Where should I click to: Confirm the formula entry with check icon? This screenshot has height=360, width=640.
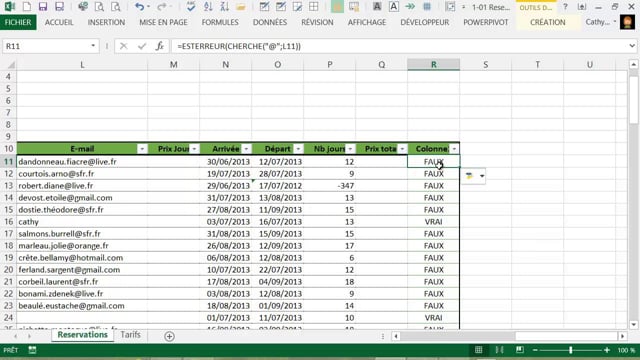(142, 46)
